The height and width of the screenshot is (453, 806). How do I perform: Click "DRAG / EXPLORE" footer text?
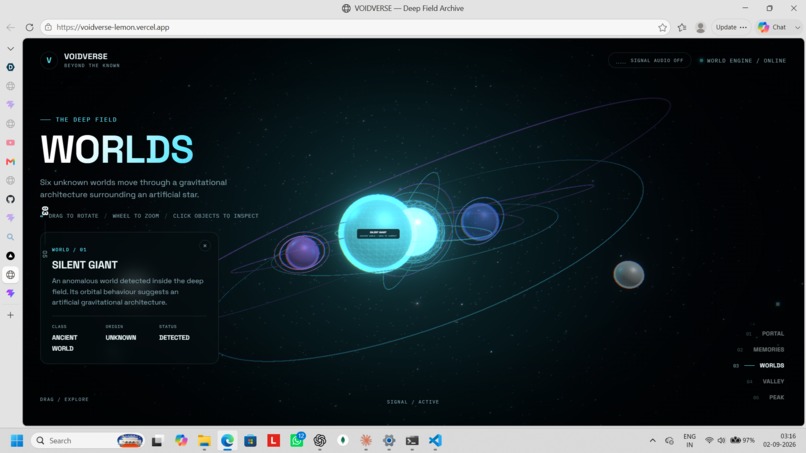(64, 399)
